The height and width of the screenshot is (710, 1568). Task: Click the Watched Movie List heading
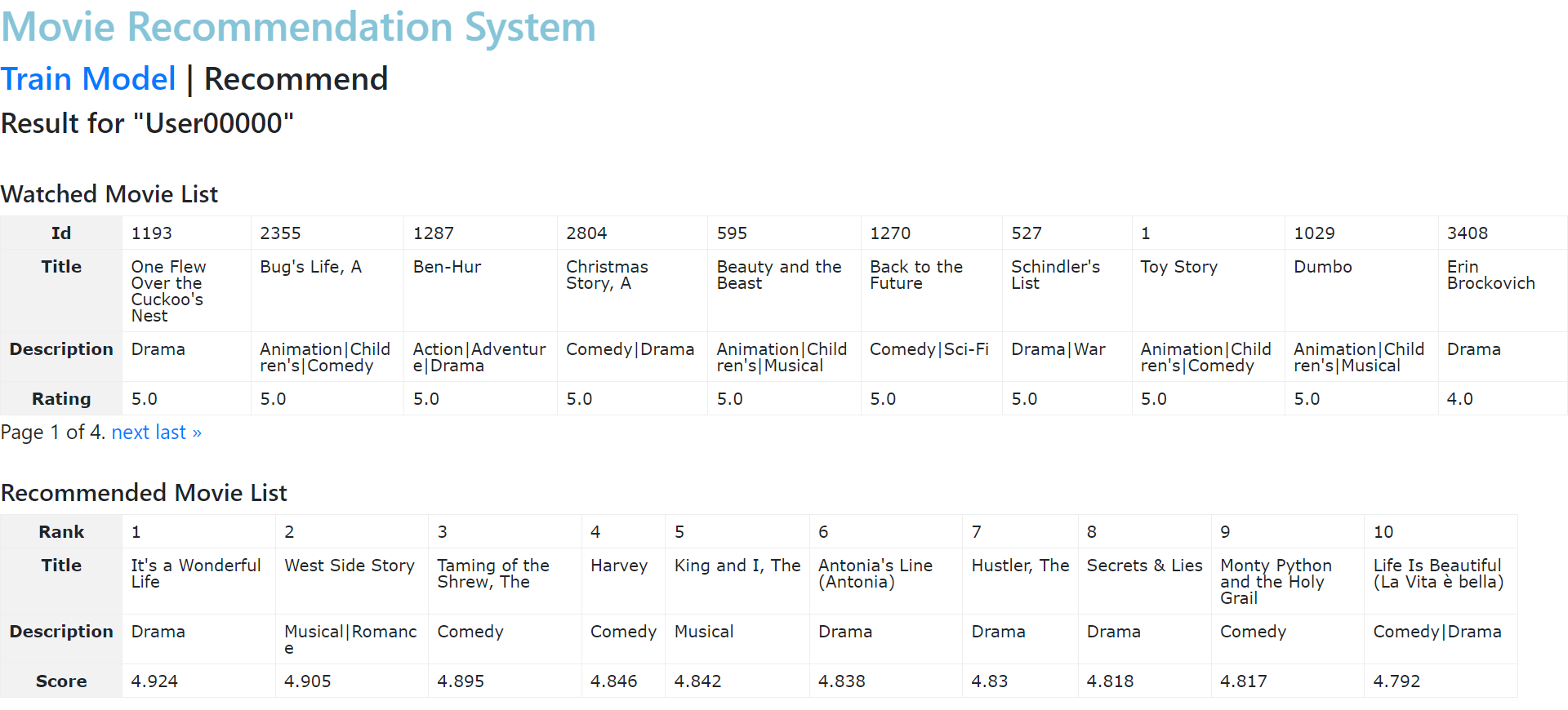109,194
